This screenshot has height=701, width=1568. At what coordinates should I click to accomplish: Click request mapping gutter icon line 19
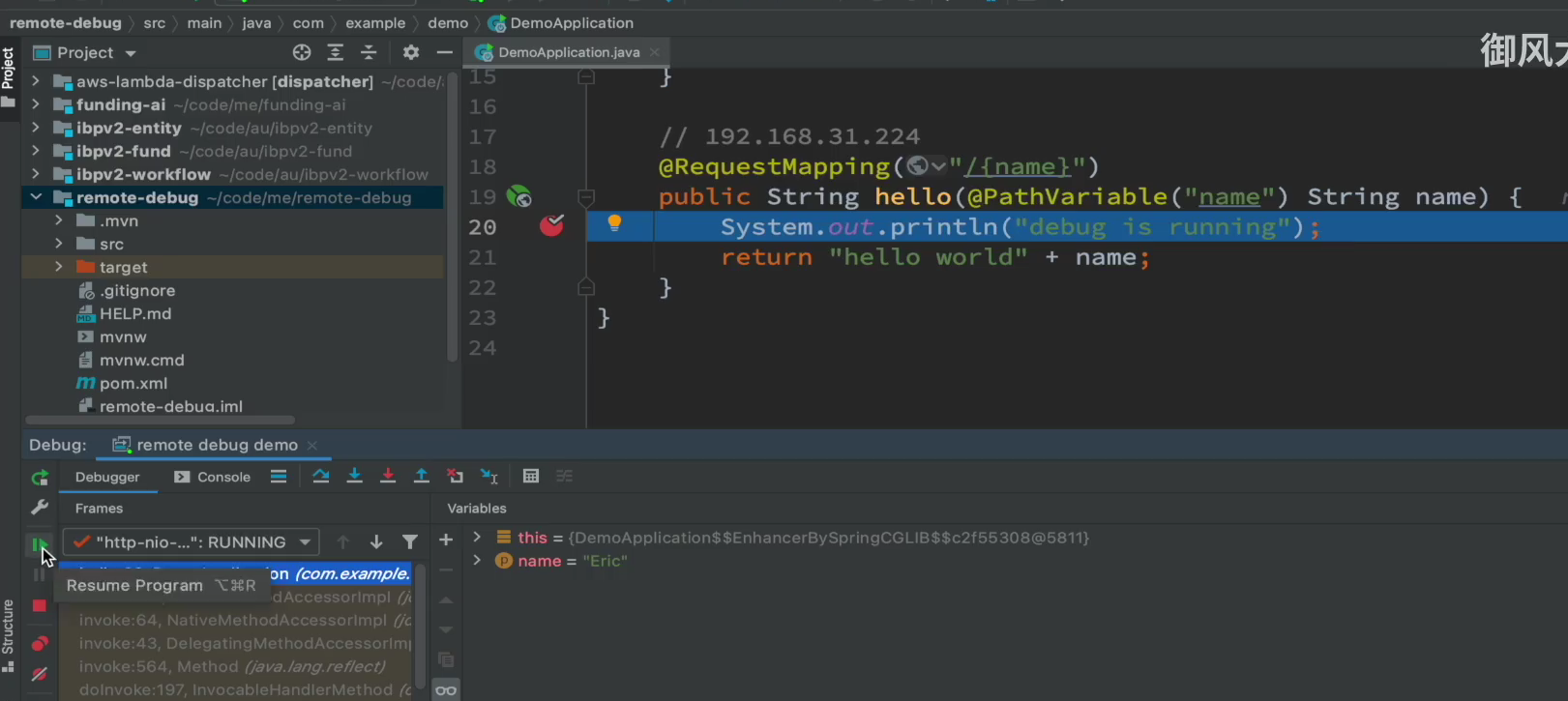519,196
